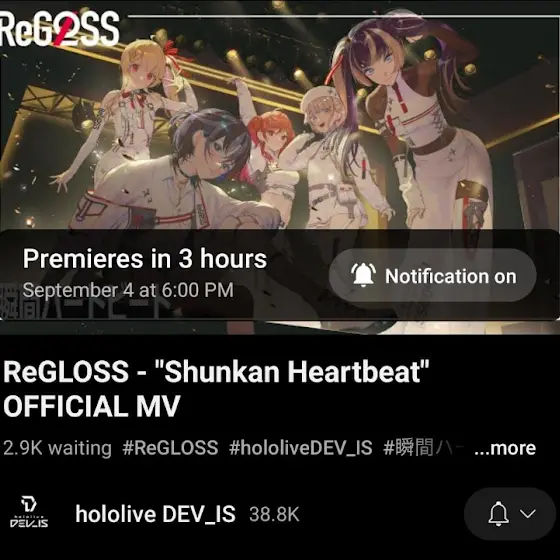Screen dimensions: 560x560
Task: Open the hololive DEV_IS channel name
Action: [155, 514]
